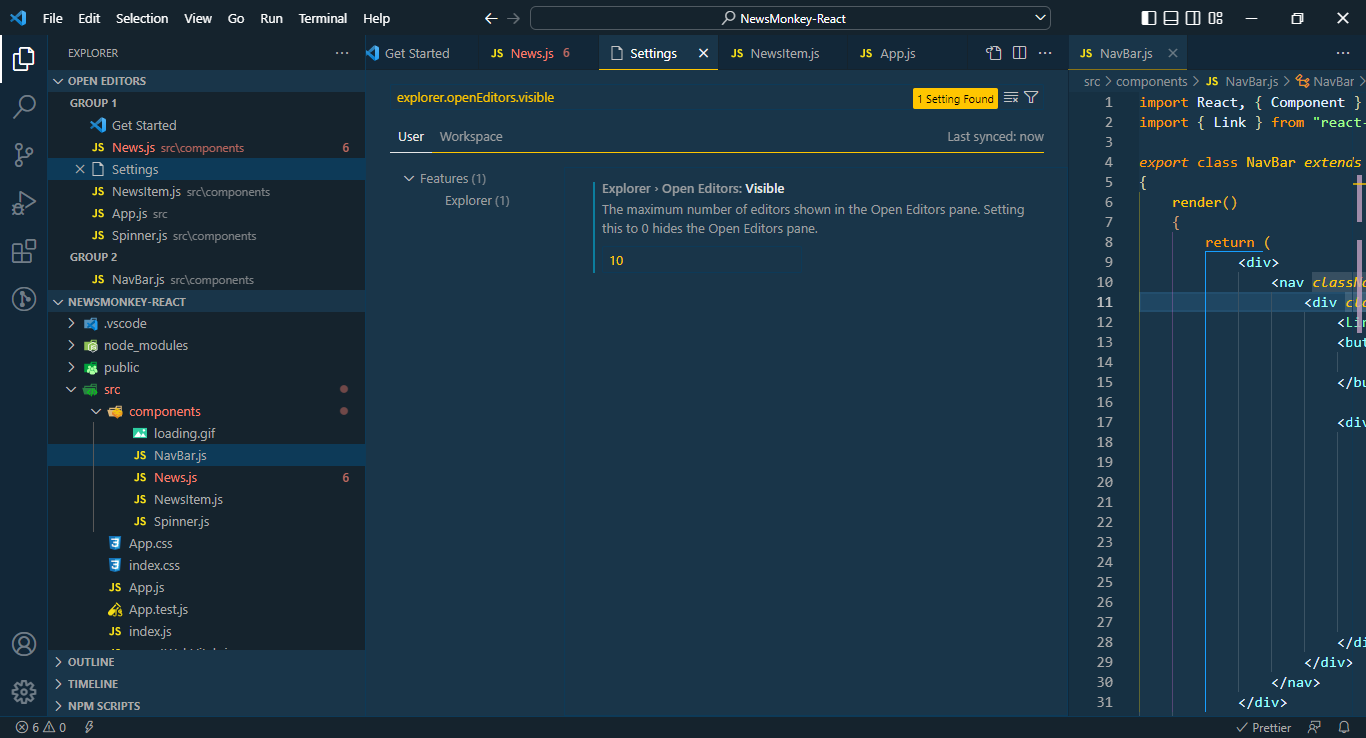Click the Open Settings (JSON) icon
The height and width of the screenshot is (738, 1366).
coord(993,53)
